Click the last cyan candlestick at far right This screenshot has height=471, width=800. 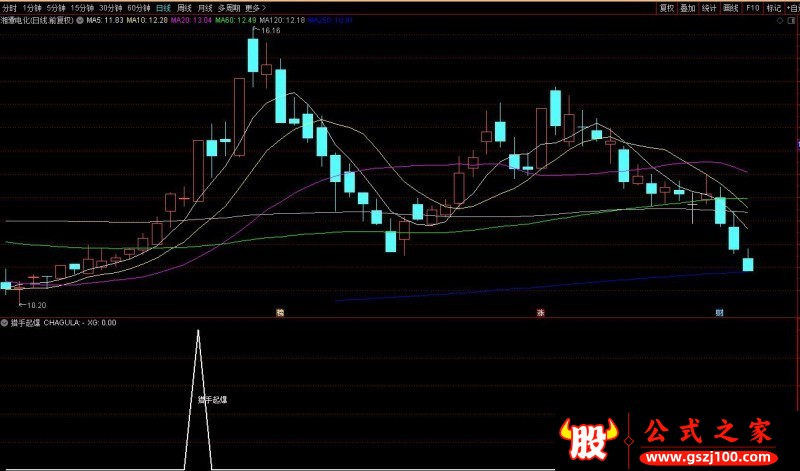748,264
